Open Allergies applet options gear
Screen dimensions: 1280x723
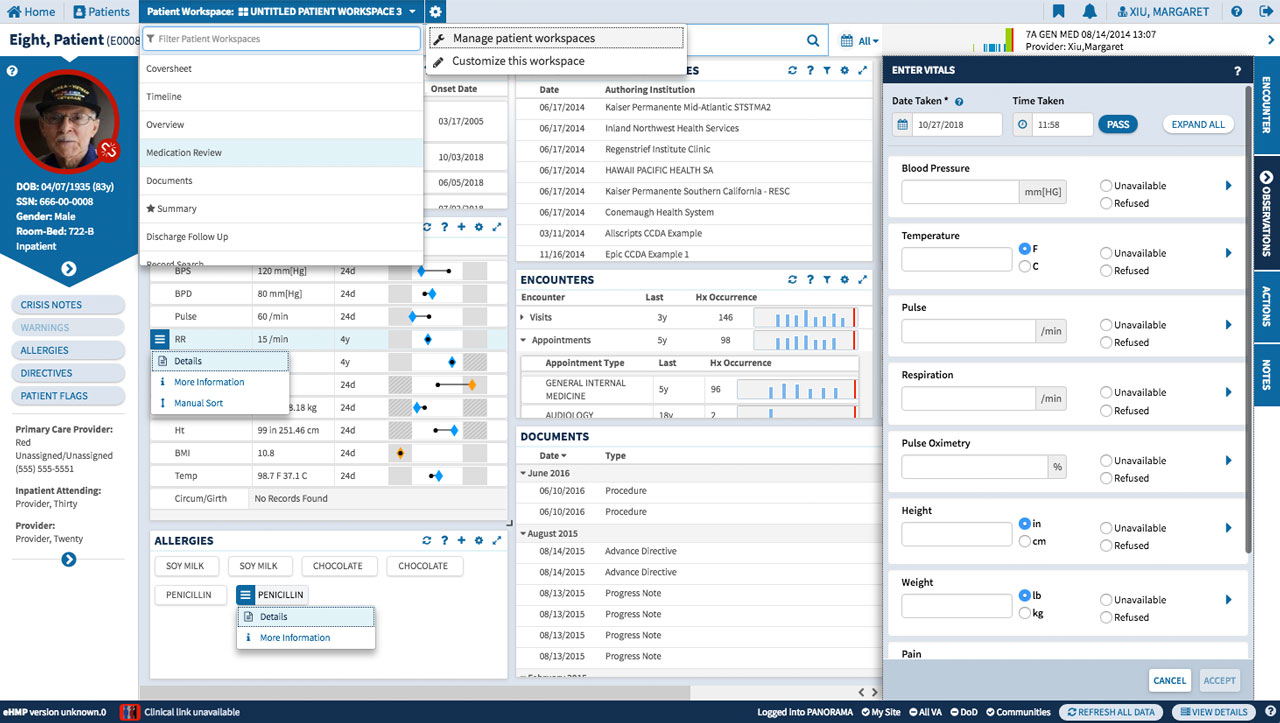click(x=479, y=541)
